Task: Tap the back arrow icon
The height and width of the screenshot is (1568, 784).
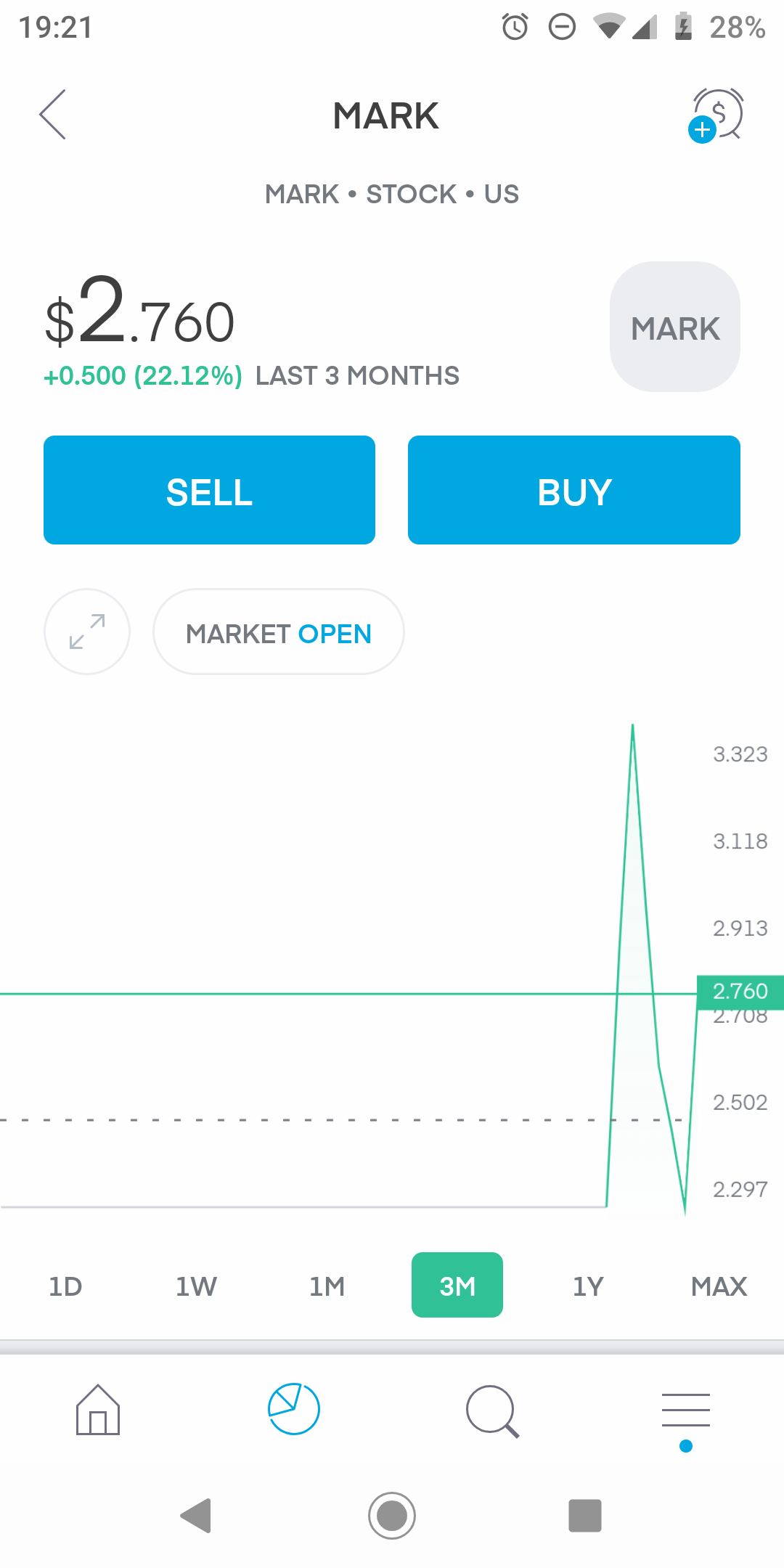Action: coord(52,115)
